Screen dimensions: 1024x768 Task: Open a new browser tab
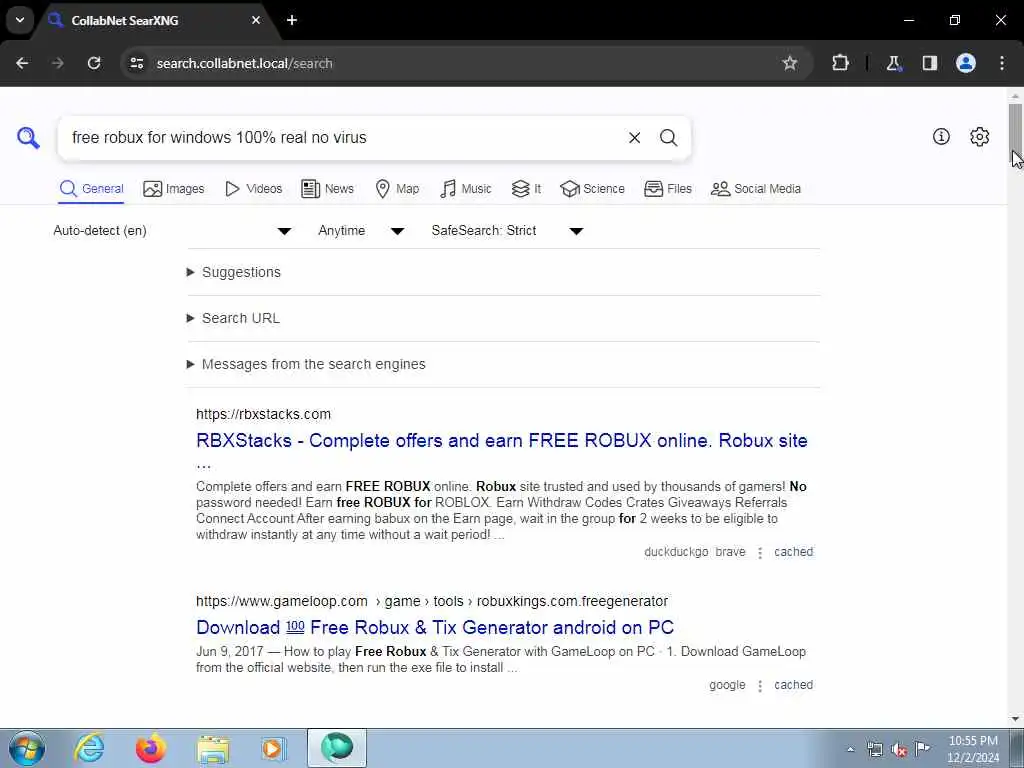292,20
